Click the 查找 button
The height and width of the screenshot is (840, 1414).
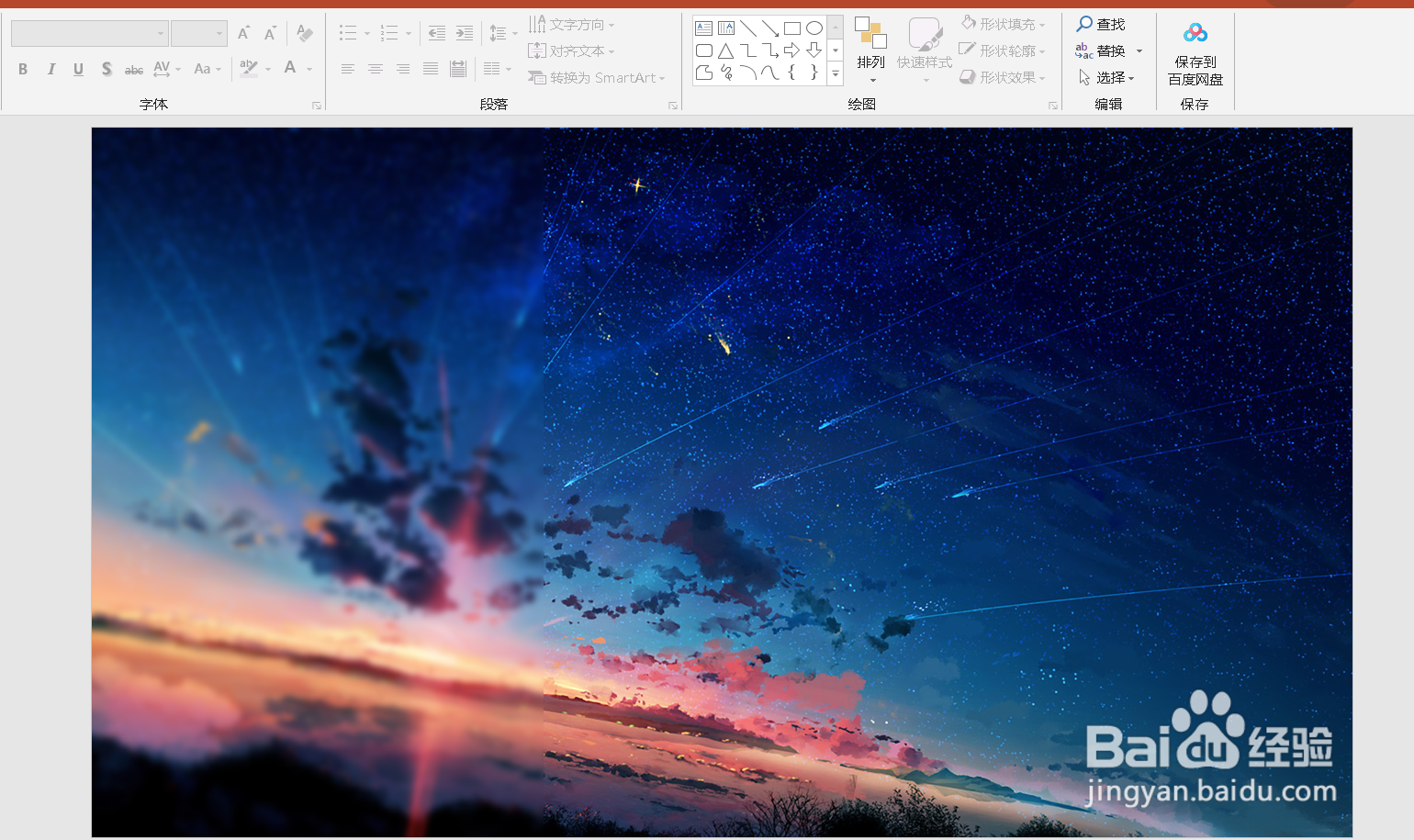(1101, 24)
